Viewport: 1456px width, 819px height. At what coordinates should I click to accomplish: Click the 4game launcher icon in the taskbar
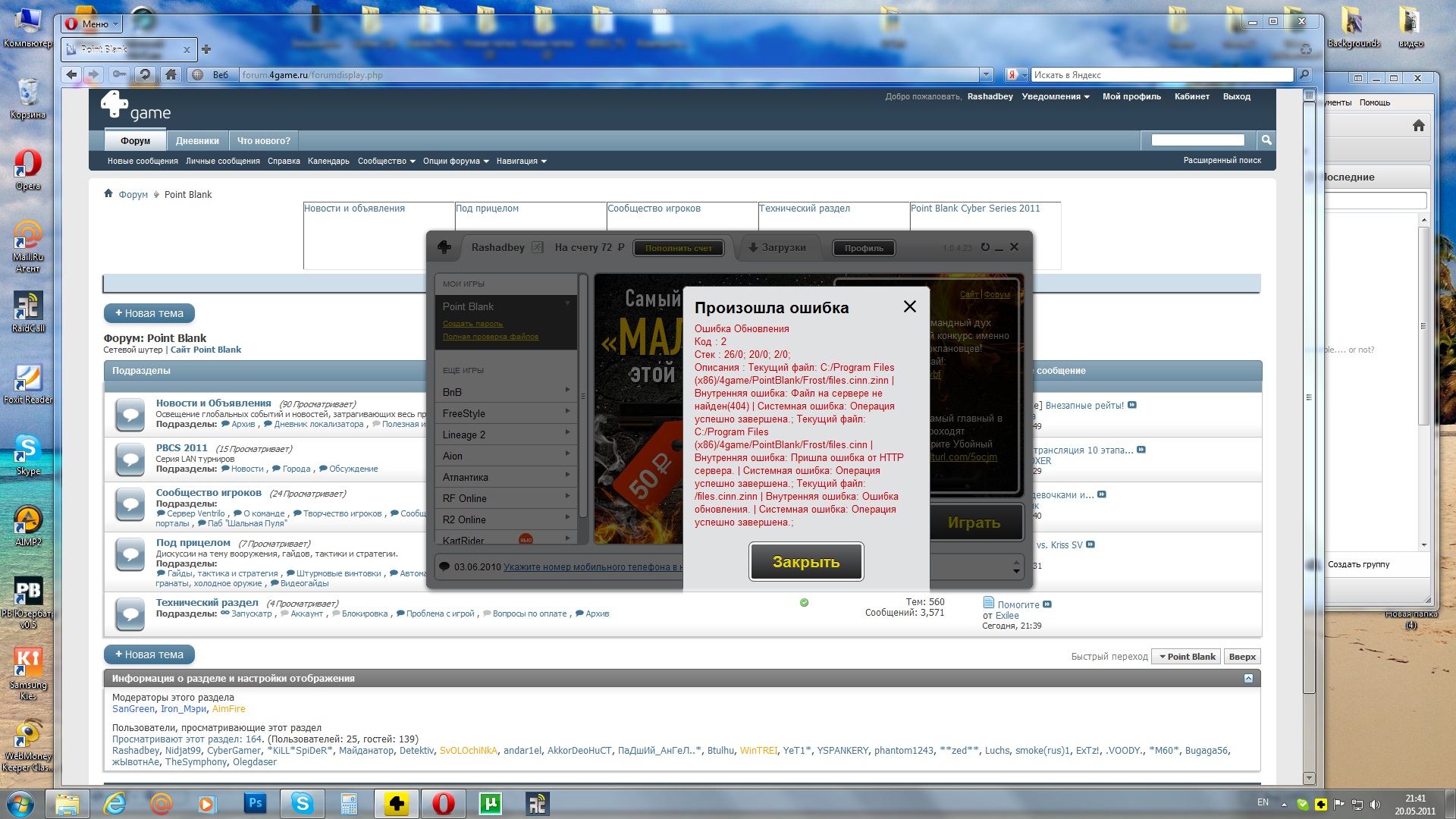397,803
